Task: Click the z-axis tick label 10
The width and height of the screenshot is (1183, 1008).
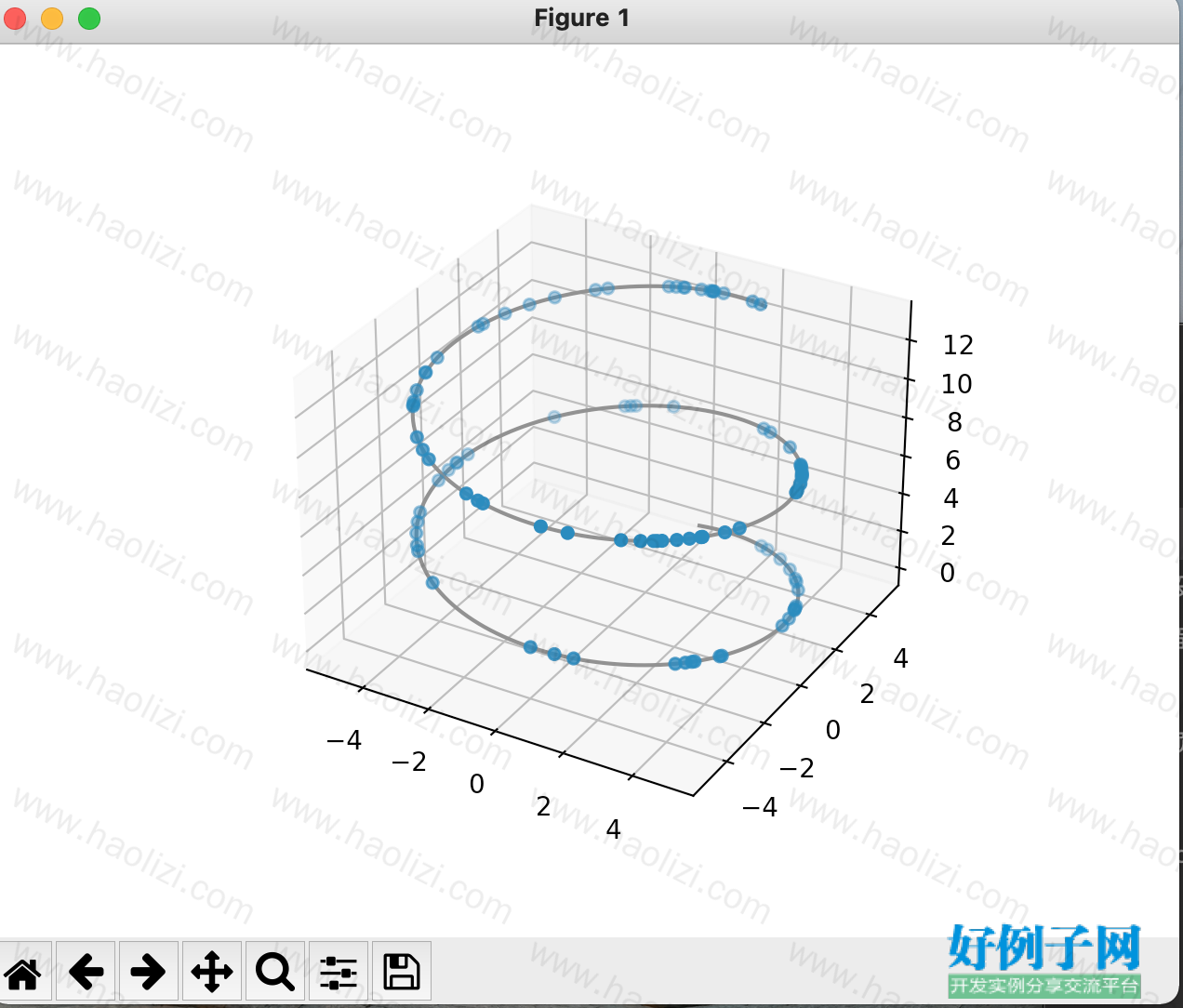Action: (957, 384)
